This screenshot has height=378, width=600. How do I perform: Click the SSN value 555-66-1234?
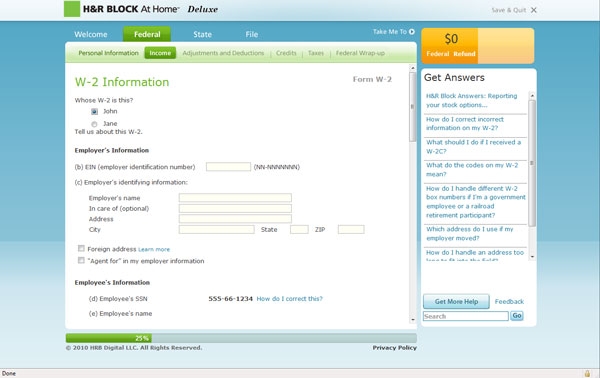(230, 299)
